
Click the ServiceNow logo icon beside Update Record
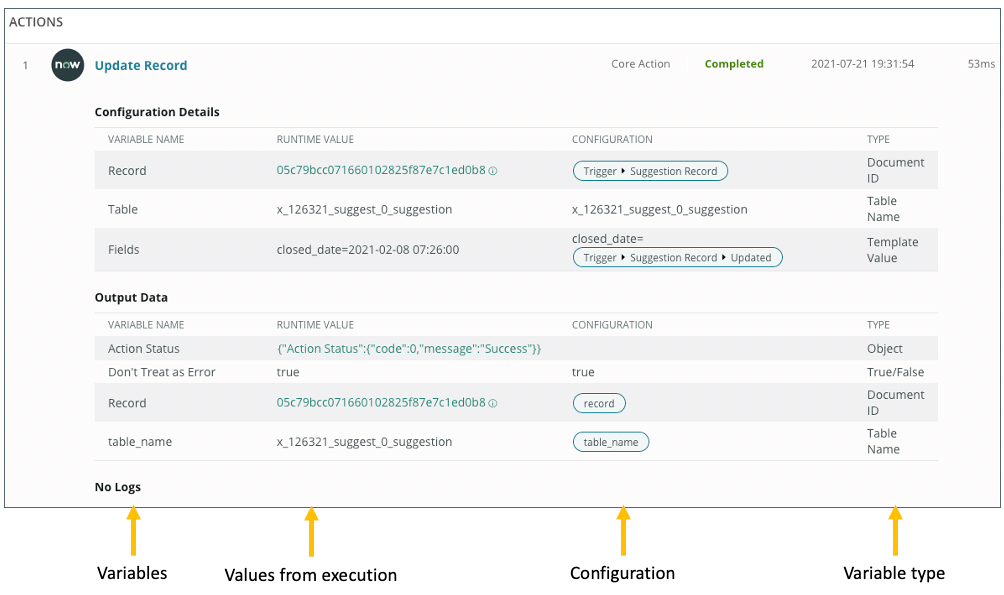pos(67,65)
